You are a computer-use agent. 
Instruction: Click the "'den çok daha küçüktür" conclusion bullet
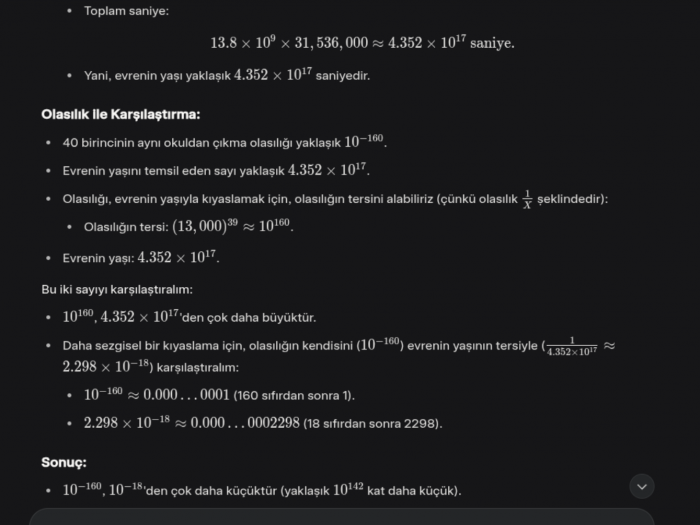point(262,491)
